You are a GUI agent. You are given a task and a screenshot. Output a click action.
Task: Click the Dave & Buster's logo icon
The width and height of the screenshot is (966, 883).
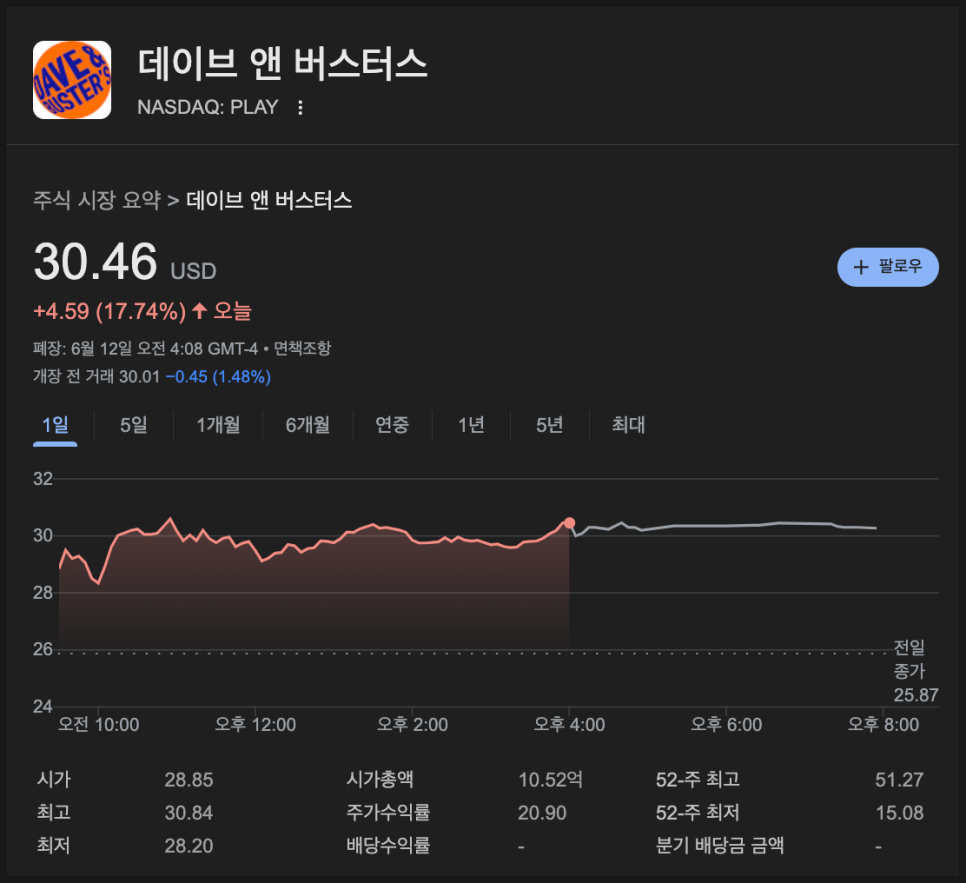point(72,80)
